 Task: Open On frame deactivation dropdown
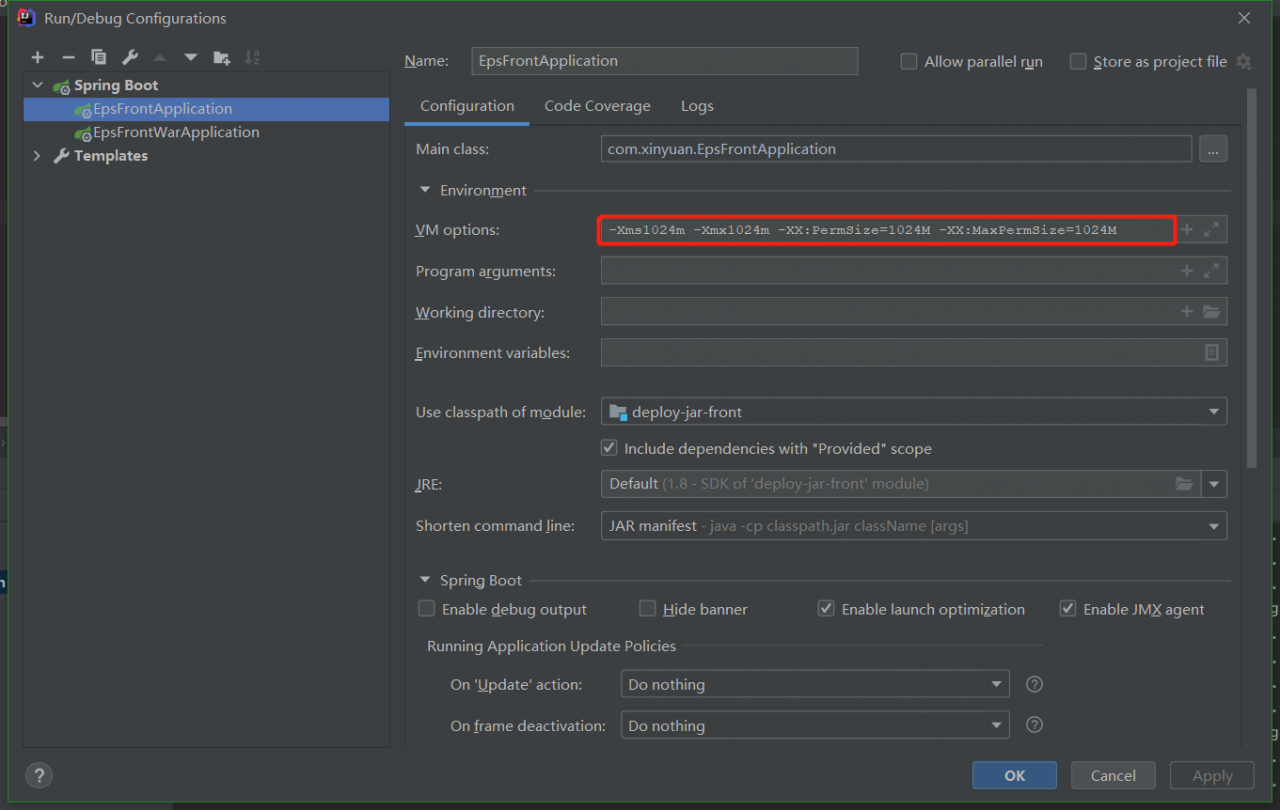[815, 726]
